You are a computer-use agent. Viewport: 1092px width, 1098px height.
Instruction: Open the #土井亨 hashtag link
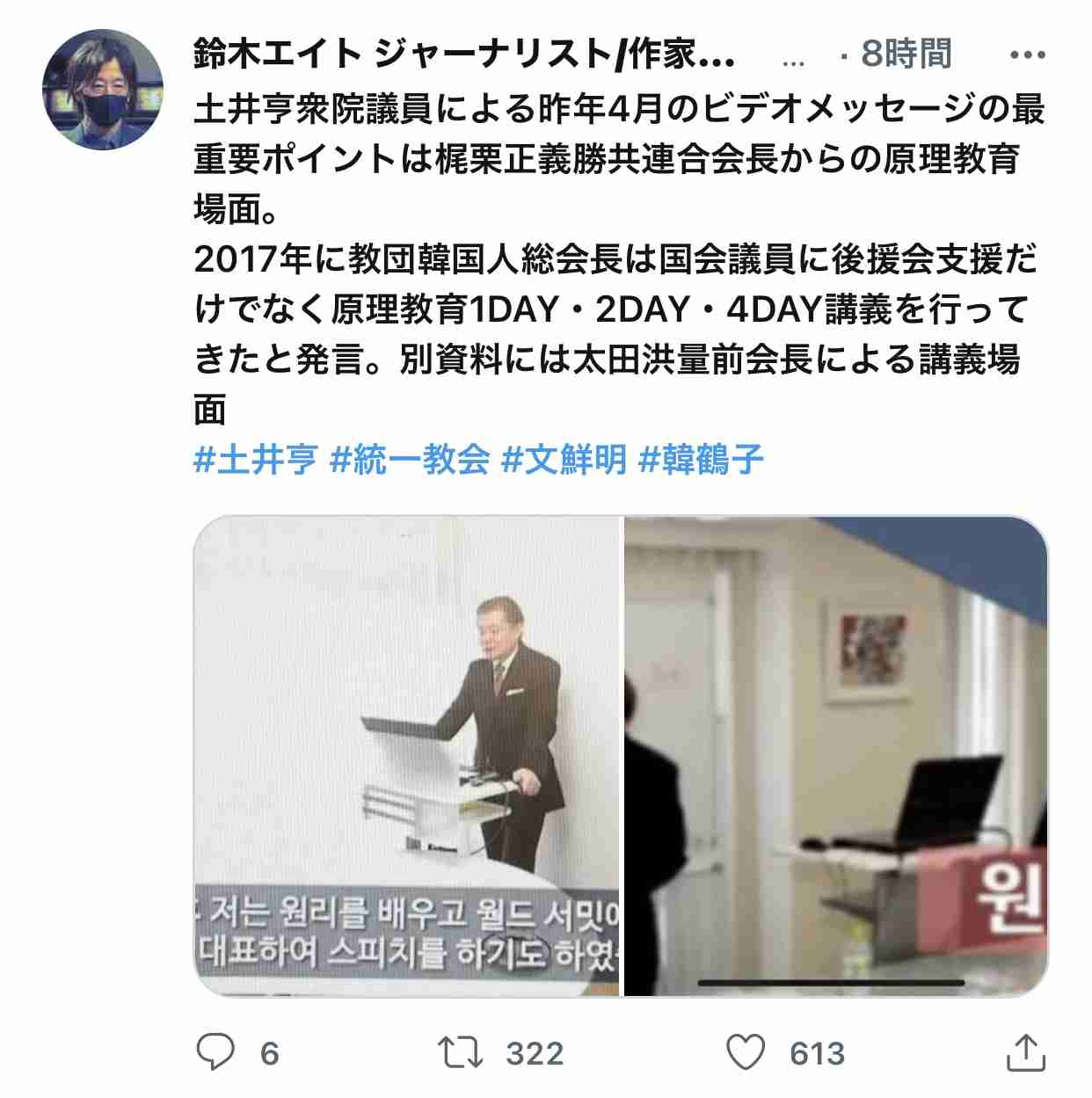[255, 460]
